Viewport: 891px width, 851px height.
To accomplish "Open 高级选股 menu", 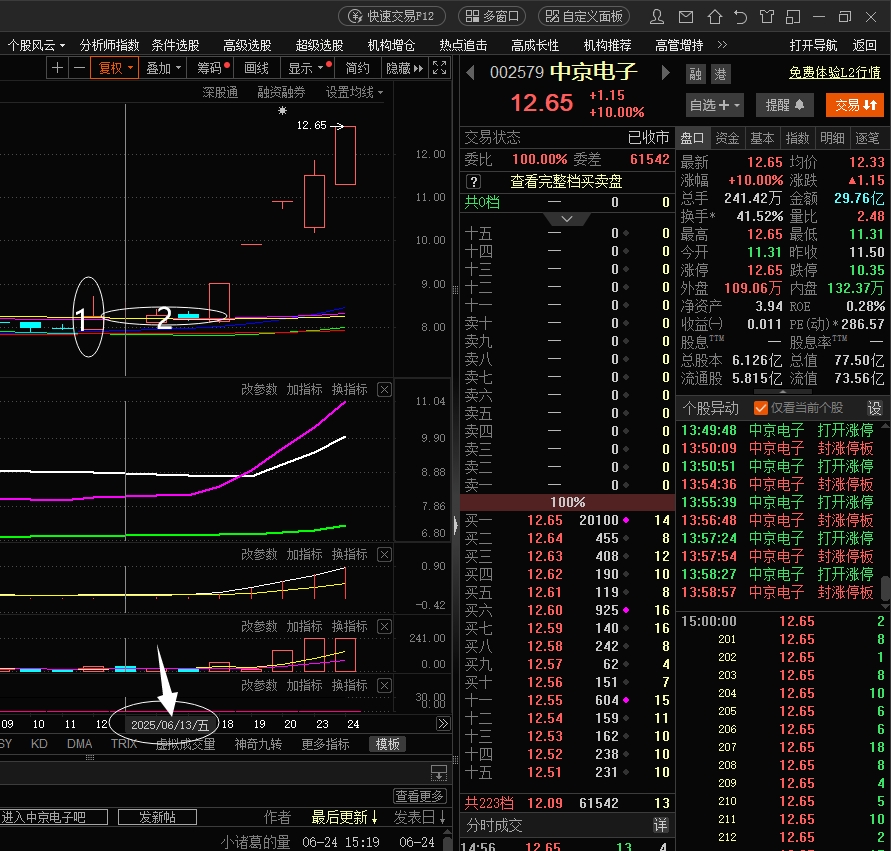I will [x=247, y=45].
